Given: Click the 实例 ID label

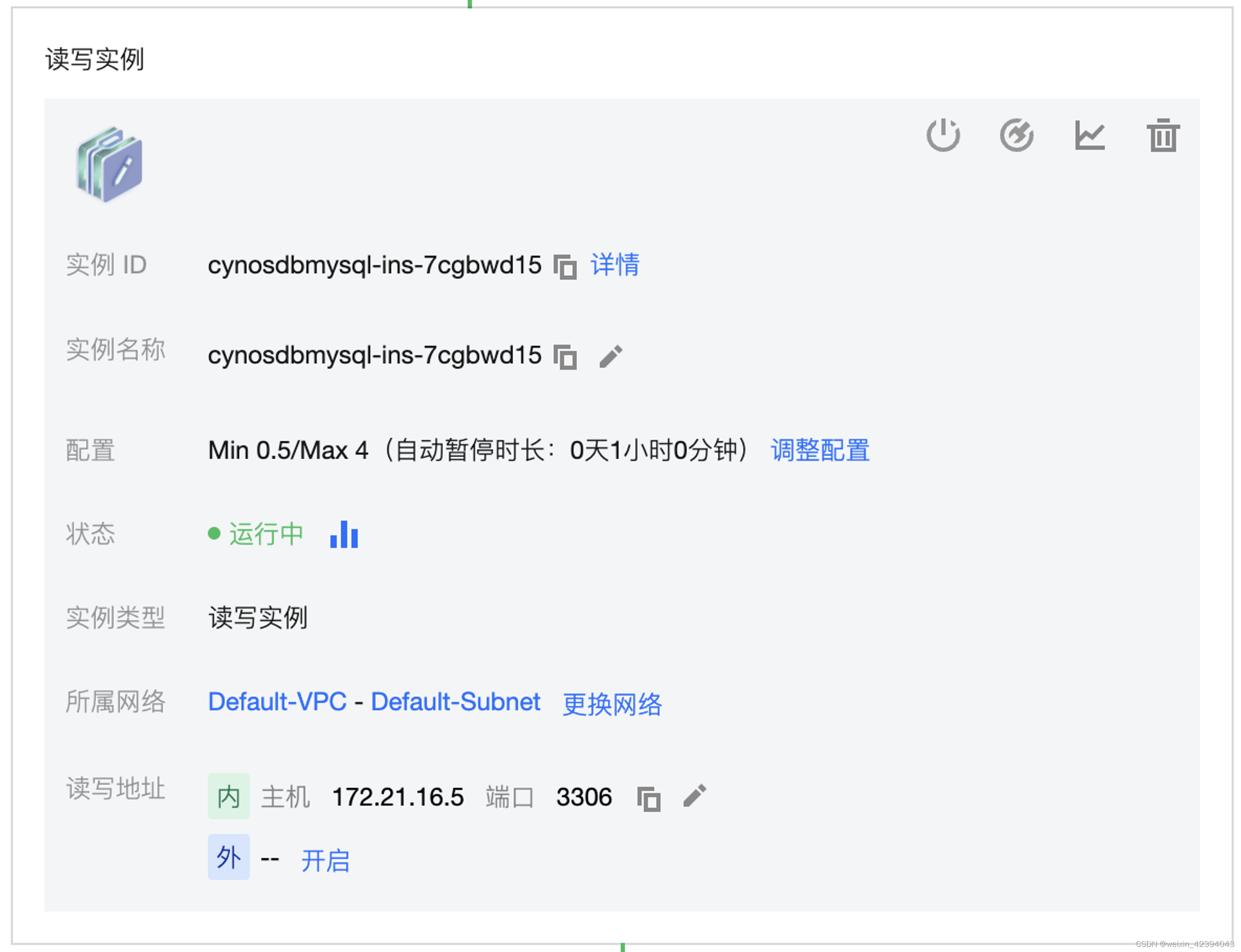Looking at the screenshot, I should pyautogui.click(x=106, y=265).
